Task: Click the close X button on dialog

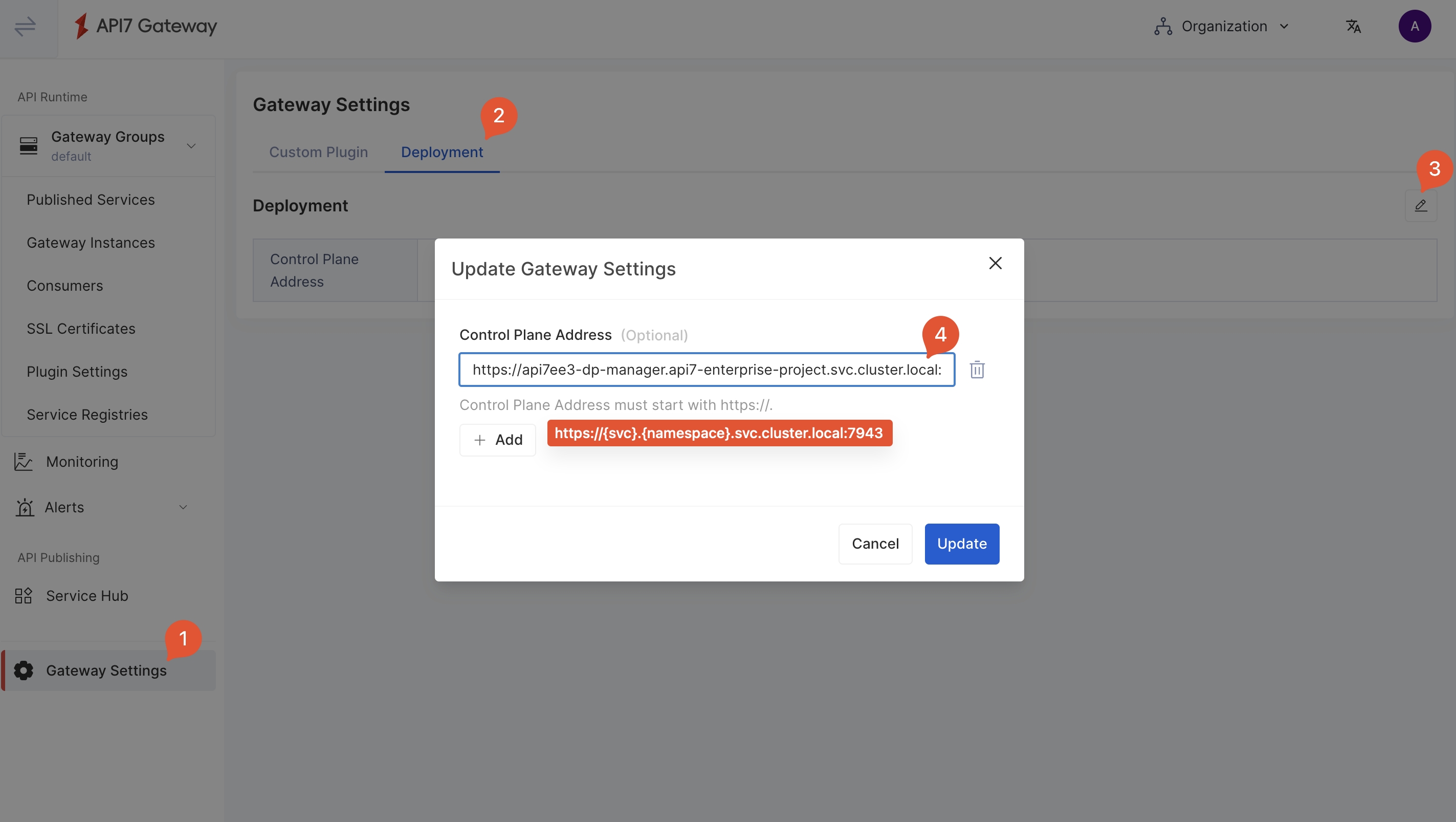Action: coord(994,263)
